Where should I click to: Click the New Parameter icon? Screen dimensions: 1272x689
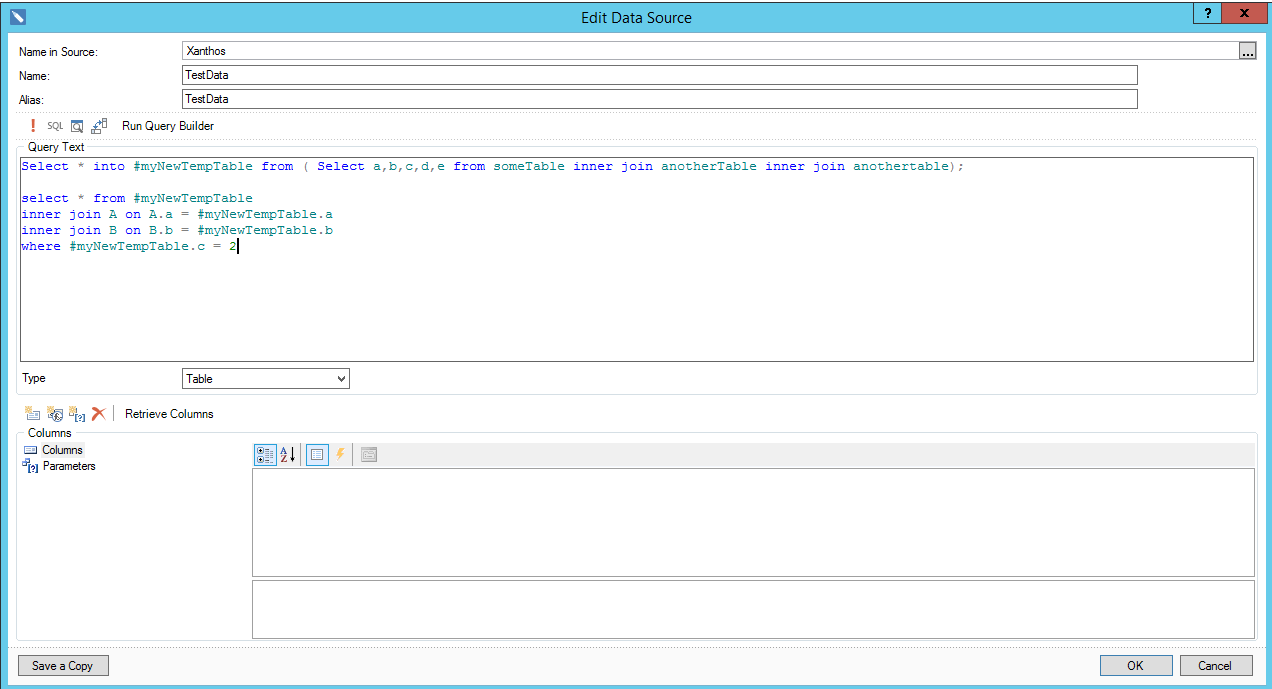(77, 414)
